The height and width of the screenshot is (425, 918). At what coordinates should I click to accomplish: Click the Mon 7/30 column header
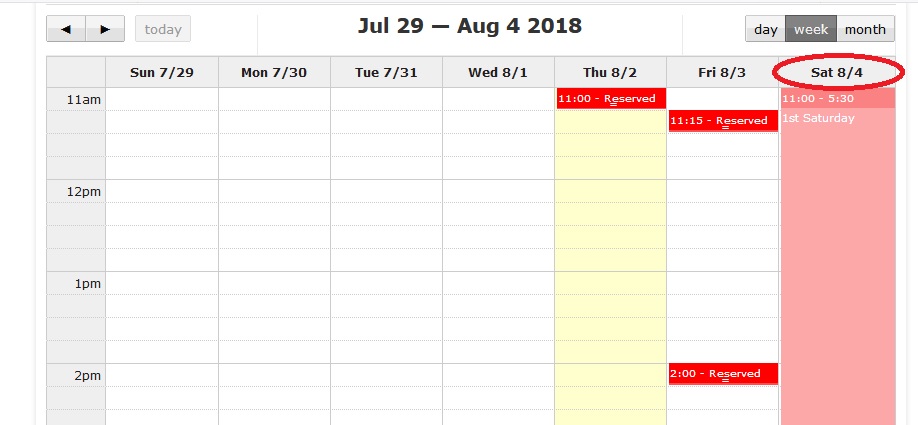point(274,72)
